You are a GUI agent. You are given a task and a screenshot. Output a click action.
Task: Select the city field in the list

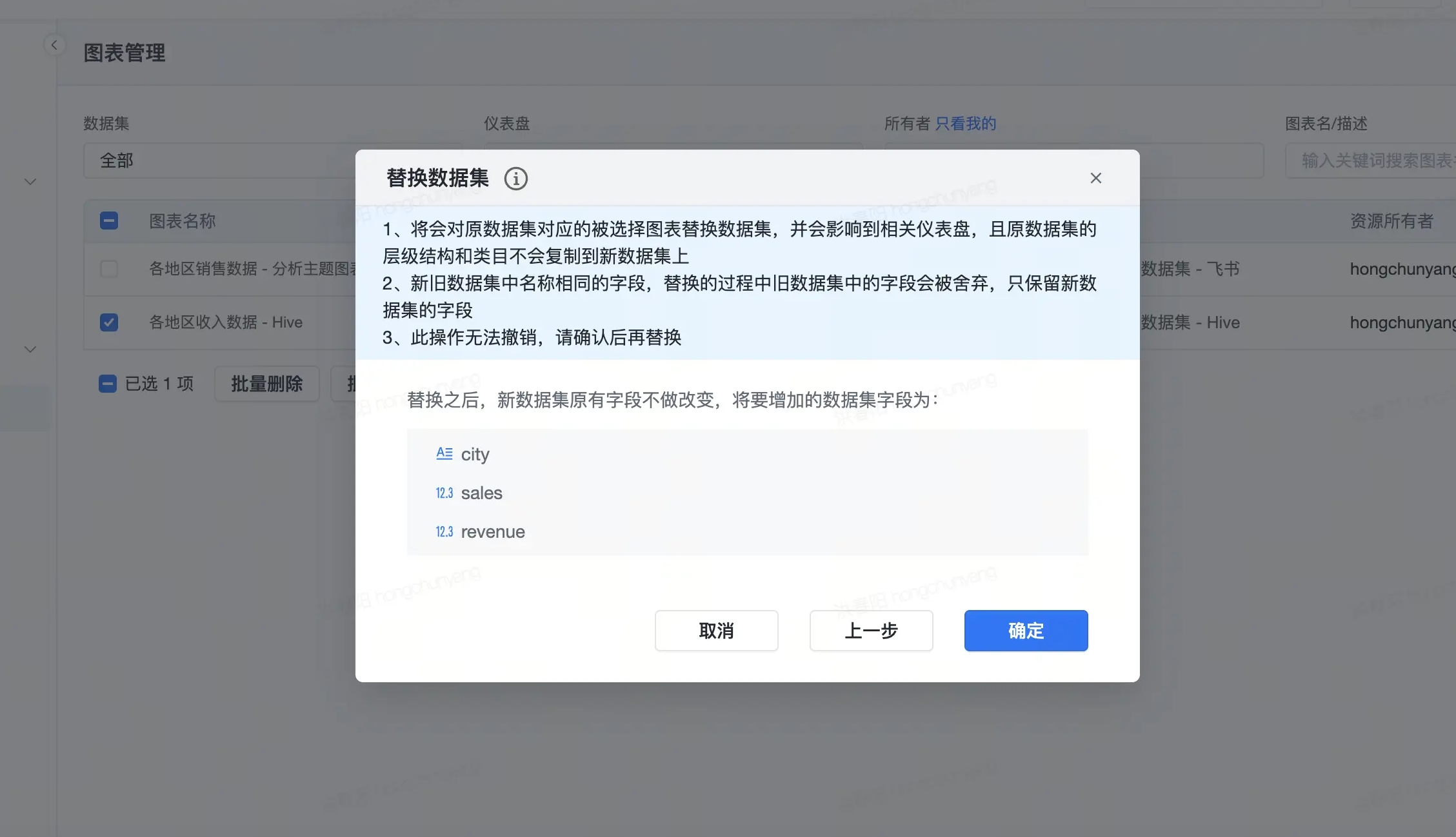coord(475,455)
